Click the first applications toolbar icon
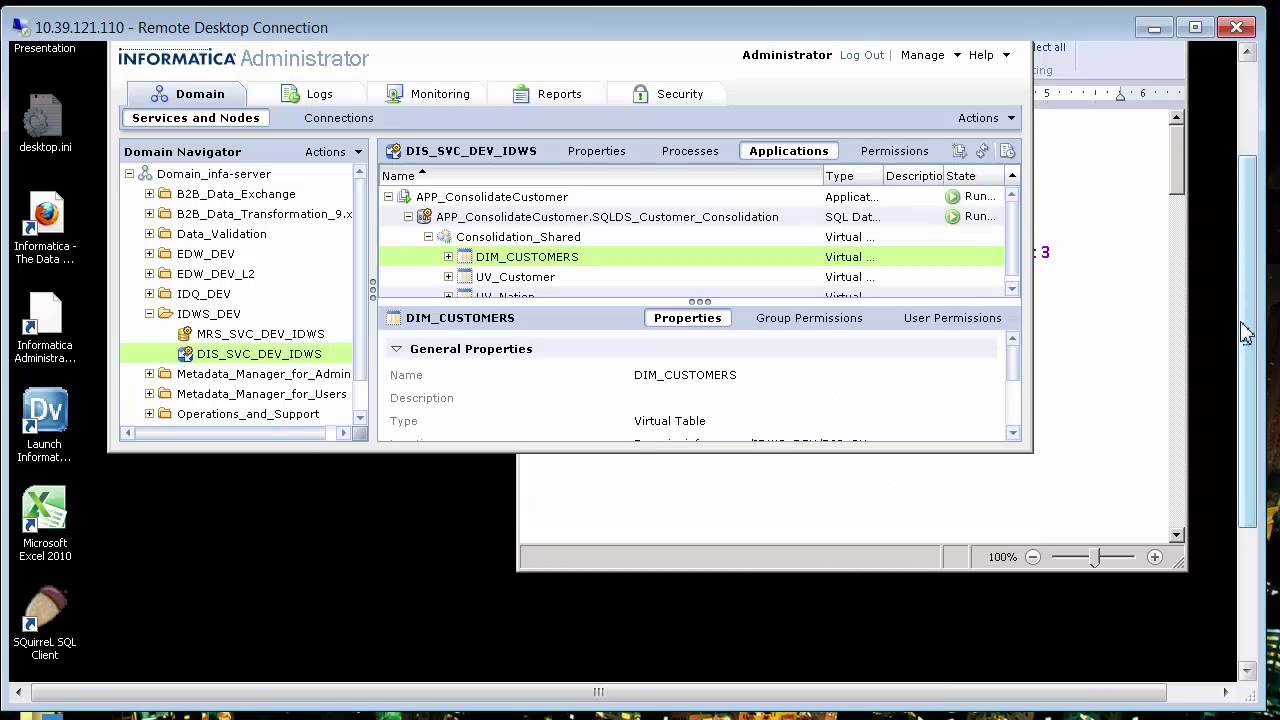Viewport: 1280px width, 720px height. pyautogui.click(x=959, y=151)
